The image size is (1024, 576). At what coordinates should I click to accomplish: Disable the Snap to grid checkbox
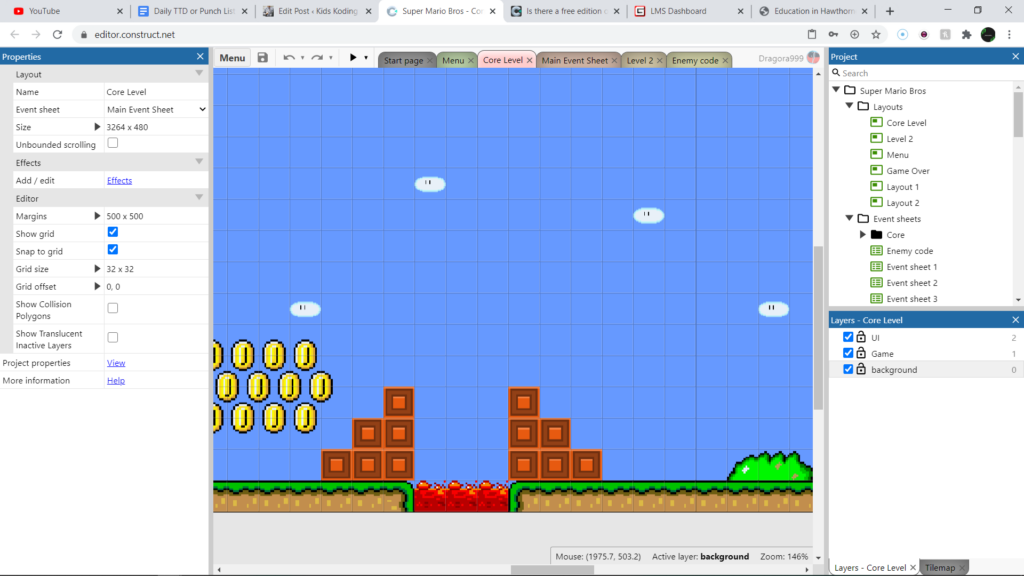[x=113, y=249]
